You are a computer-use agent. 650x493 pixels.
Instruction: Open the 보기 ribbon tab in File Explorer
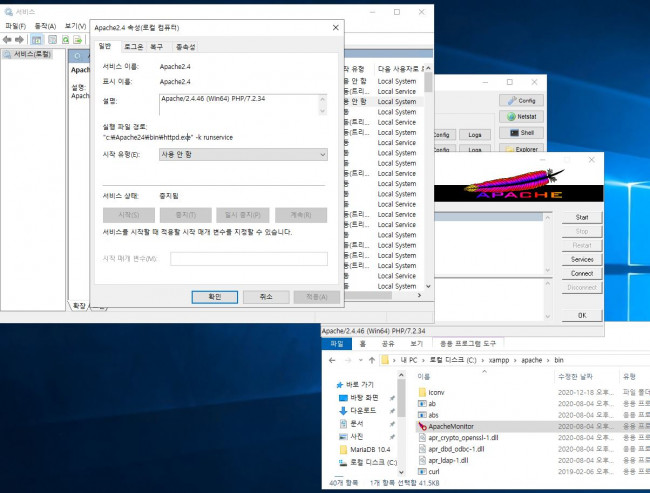coord(416,344)
